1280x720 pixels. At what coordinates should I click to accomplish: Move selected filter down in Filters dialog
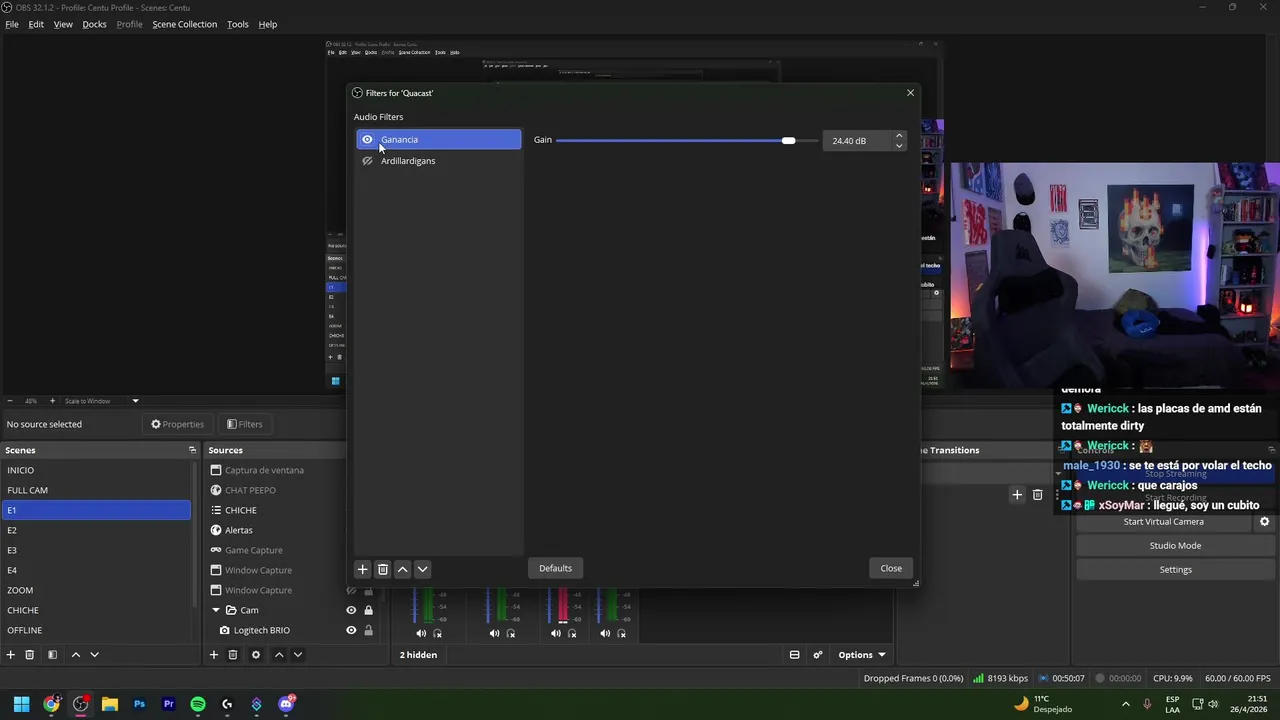[422, 569]
